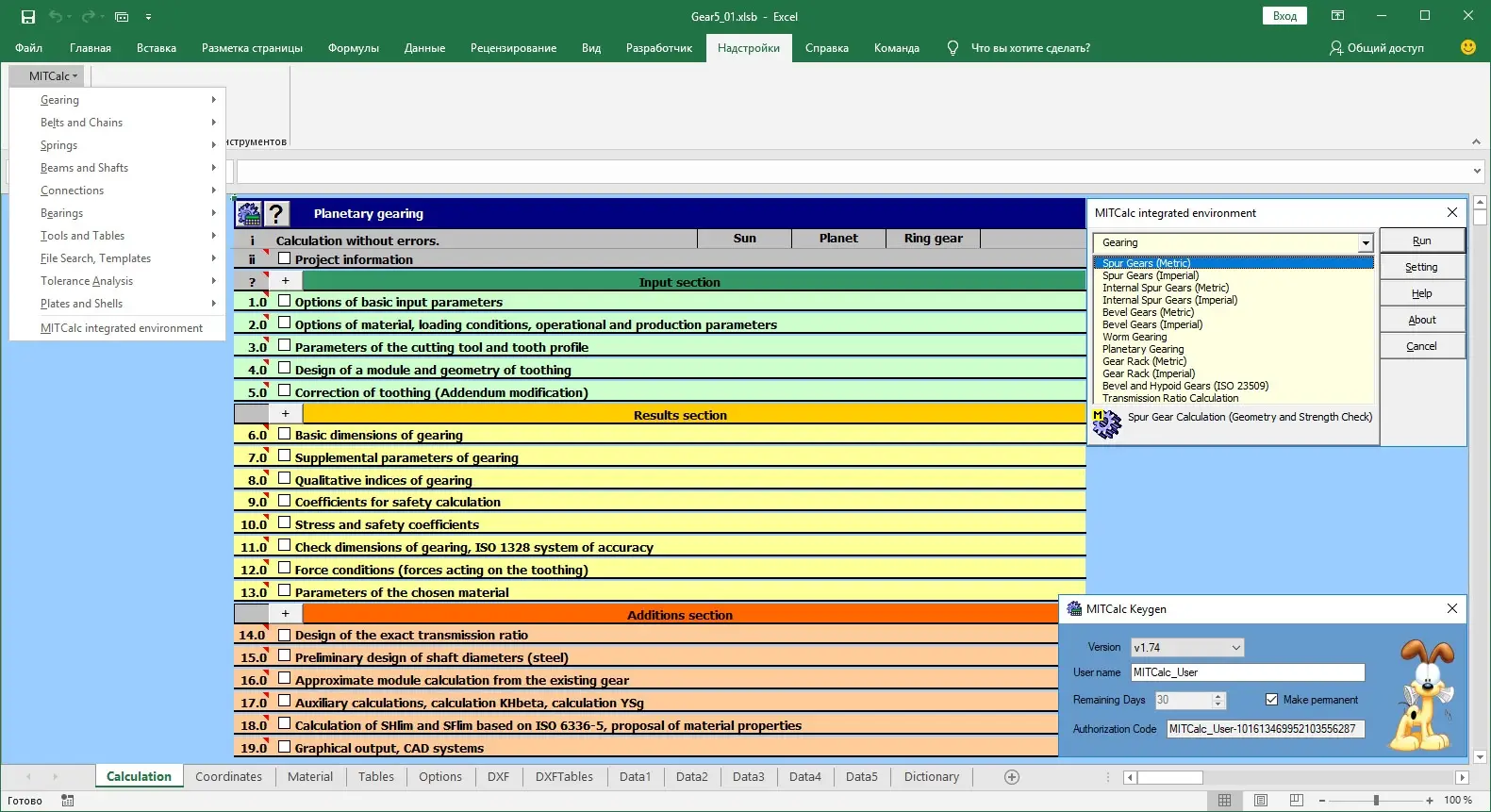Select MITCalc integrated environment menu entry

coord(122,328)
